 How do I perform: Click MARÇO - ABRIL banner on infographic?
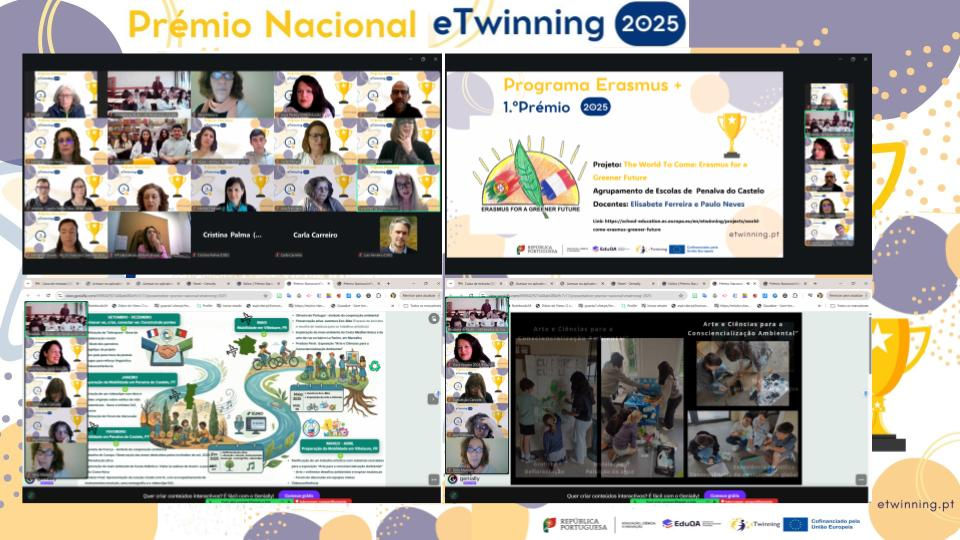click(339, 445)
